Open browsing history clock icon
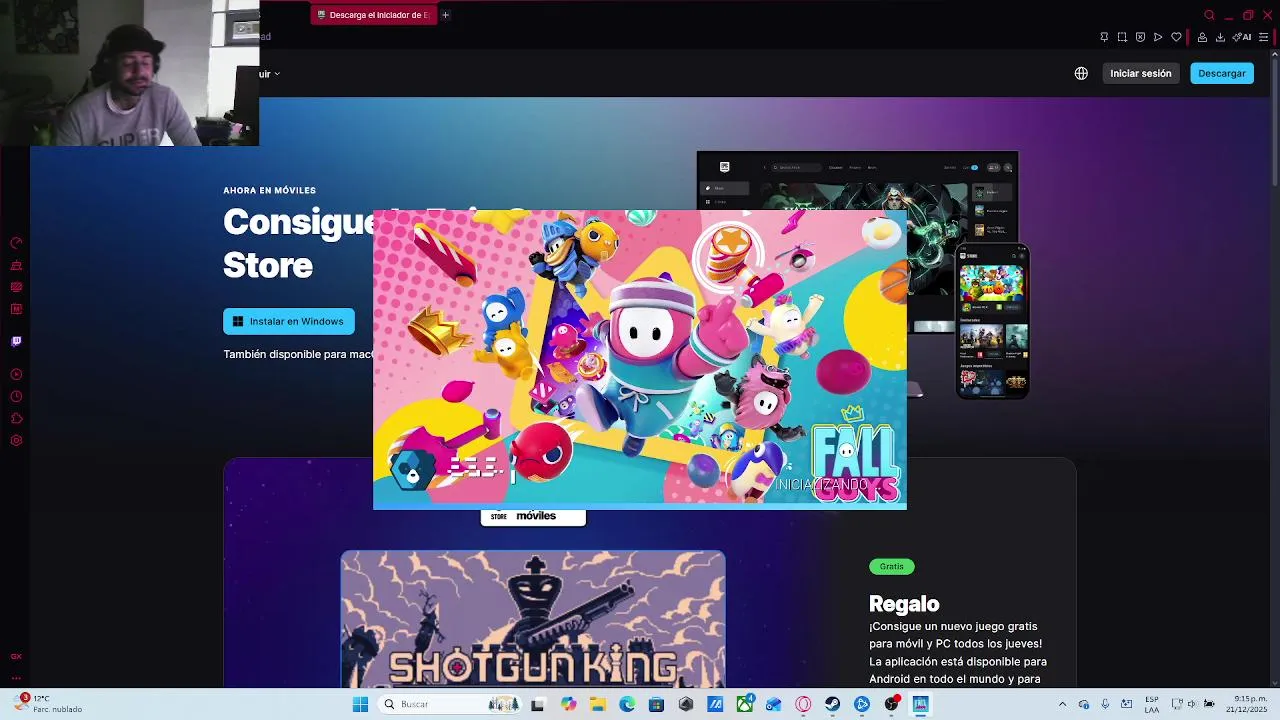 [x=16, y=396]
